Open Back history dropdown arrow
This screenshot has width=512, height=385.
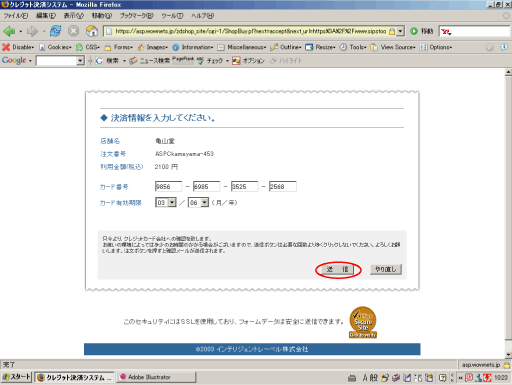click(21, 32)
